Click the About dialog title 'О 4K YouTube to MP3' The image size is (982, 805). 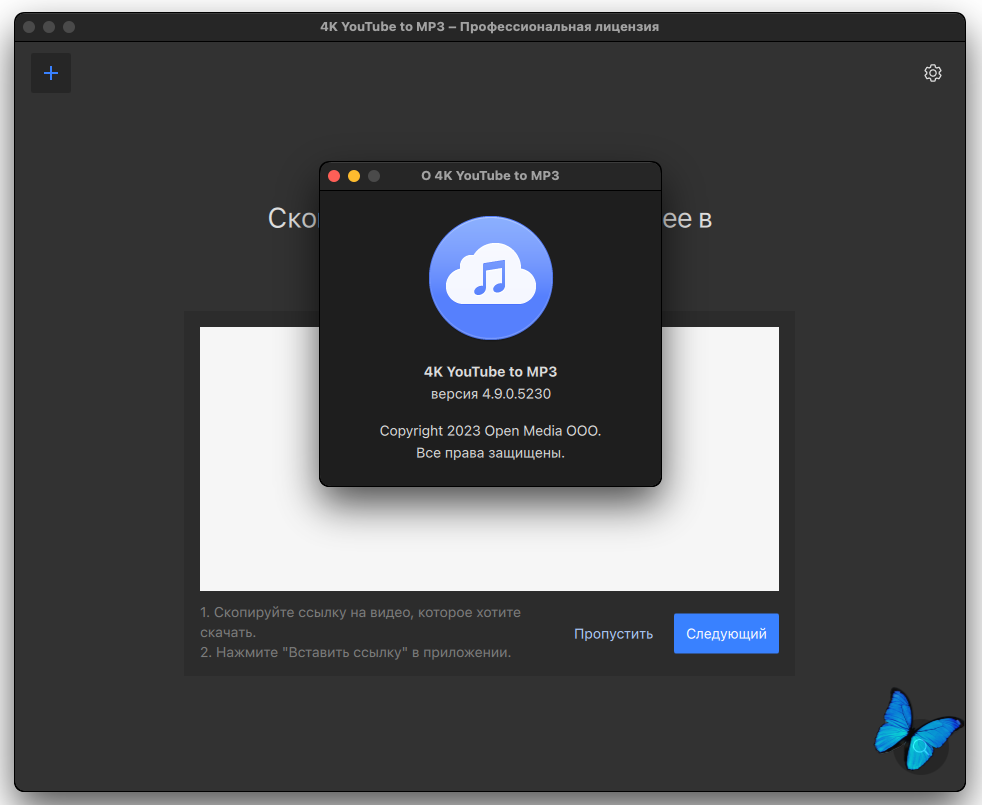pos(490,176)
